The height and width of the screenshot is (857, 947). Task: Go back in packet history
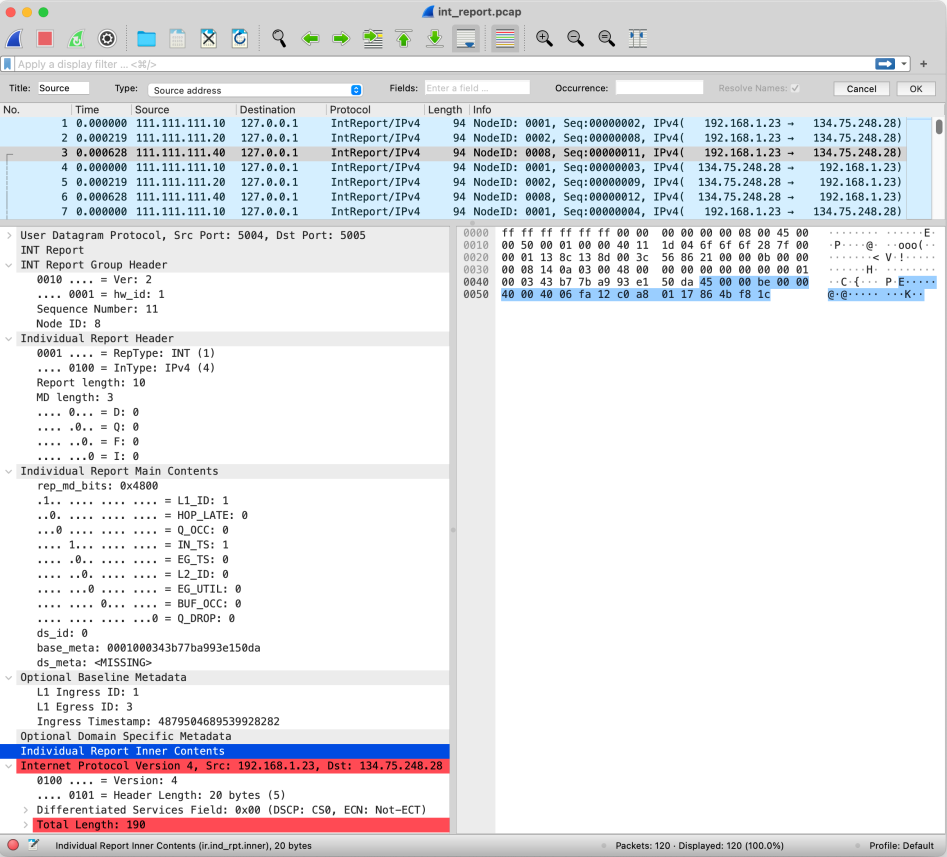click(x=310, y=39)
